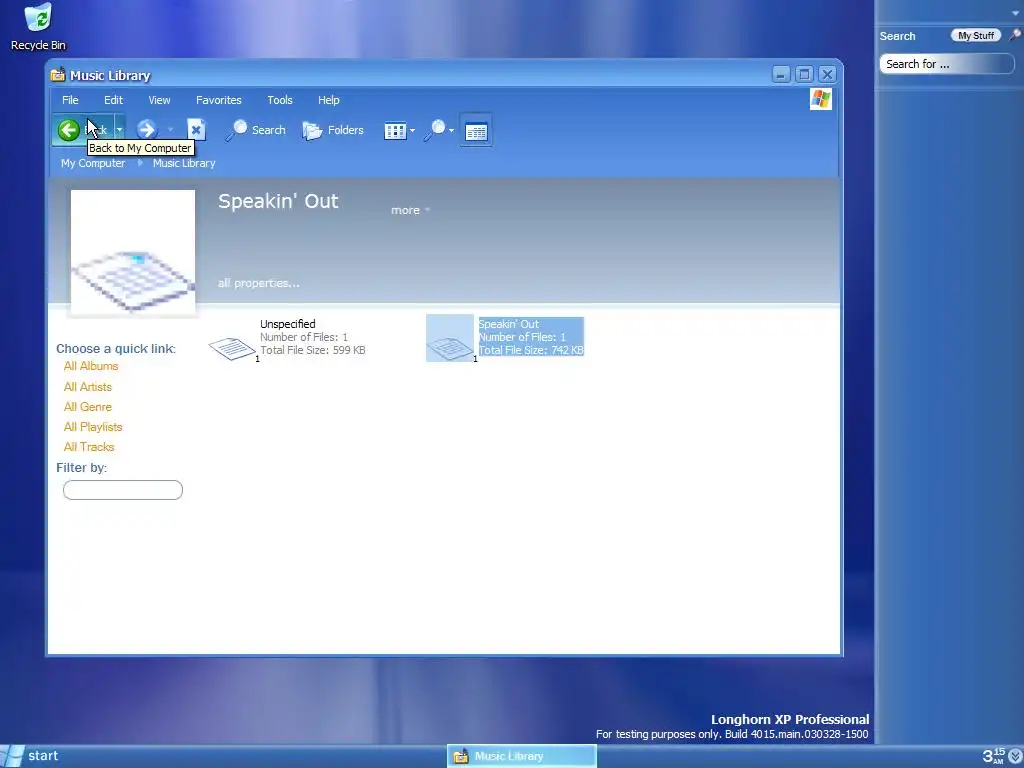
Task: Click the Forward arrow button
Action: (146, 130)
